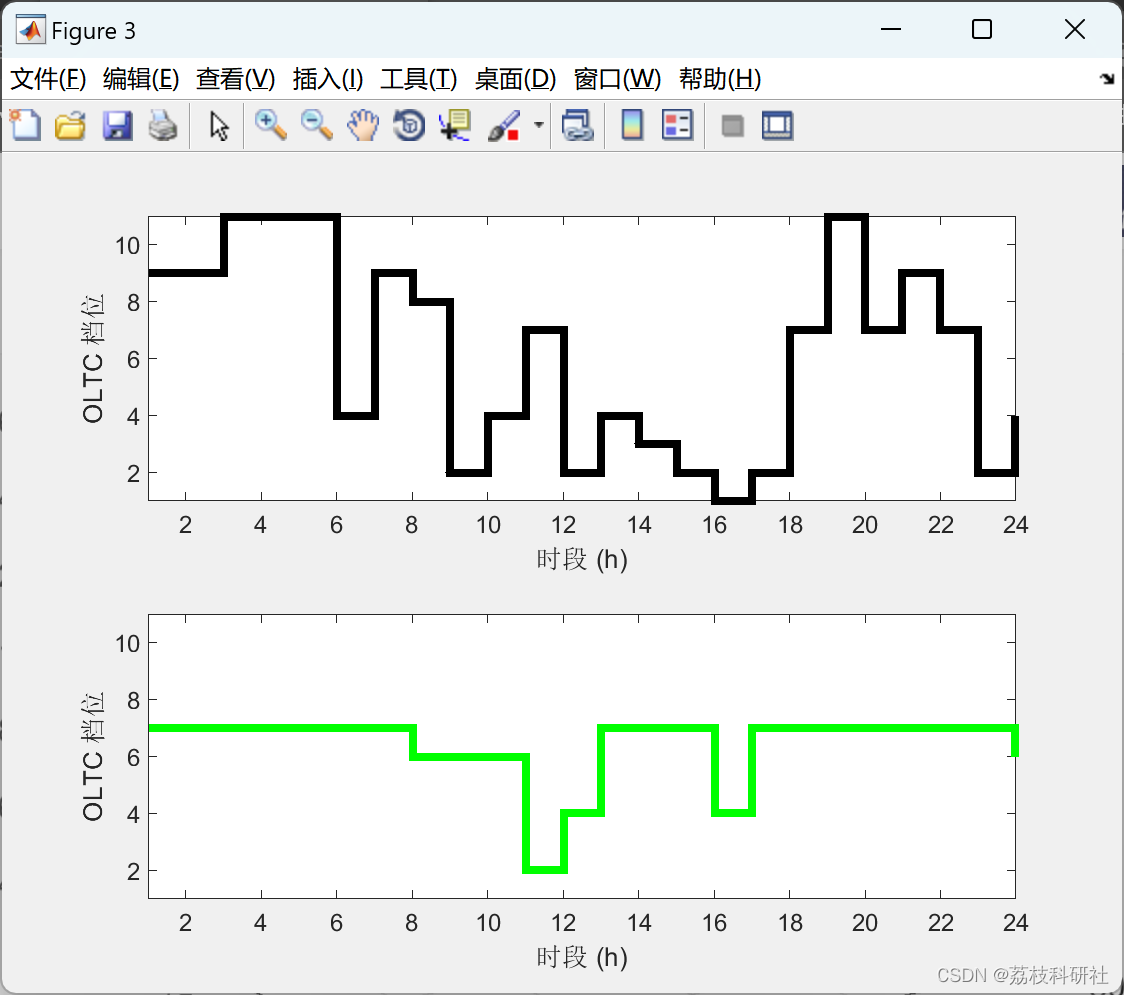Click y-axis tick label 8 in bottom plot
Viewport: 1124px width, 995px height.
click(134, 700)
